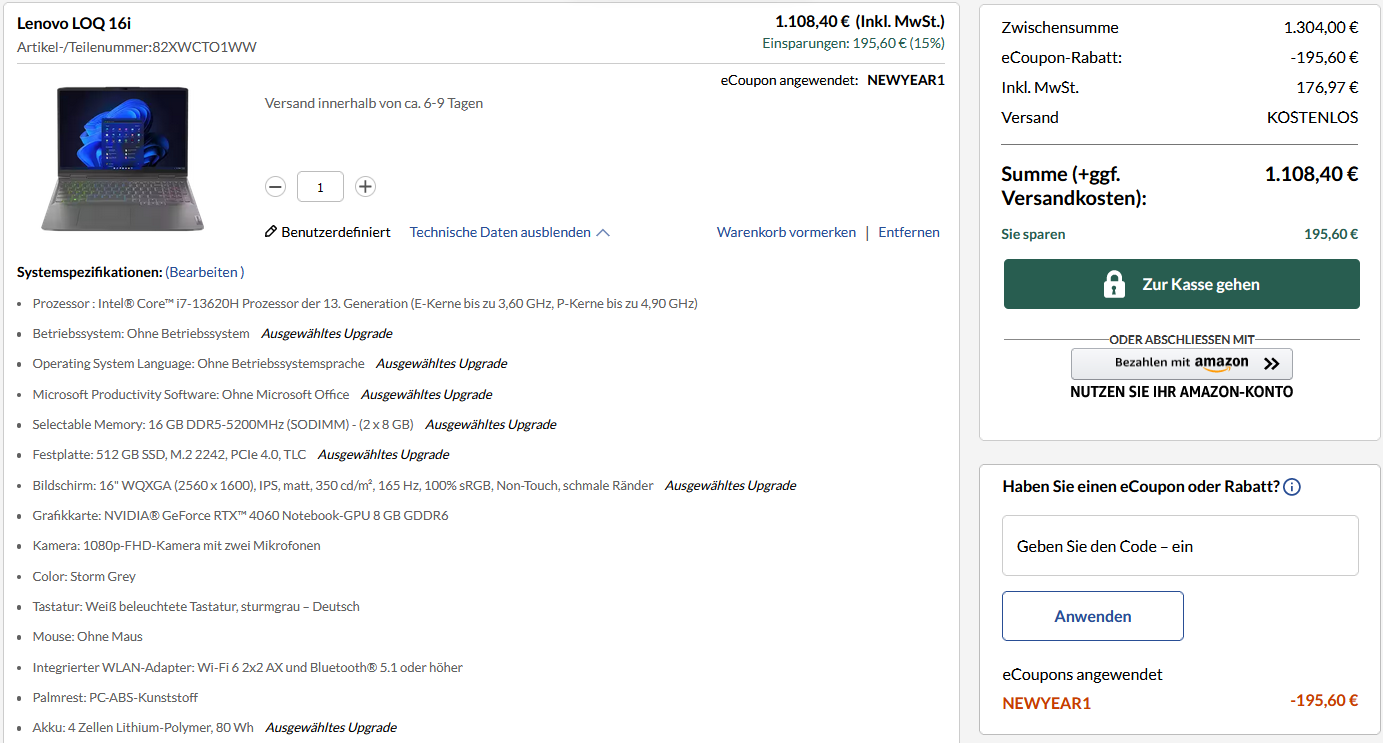This screenshot has width=1383, height=743.
Task: Click the pencil Benutzerdefiniert customization icon
Action: pos(270,231)
